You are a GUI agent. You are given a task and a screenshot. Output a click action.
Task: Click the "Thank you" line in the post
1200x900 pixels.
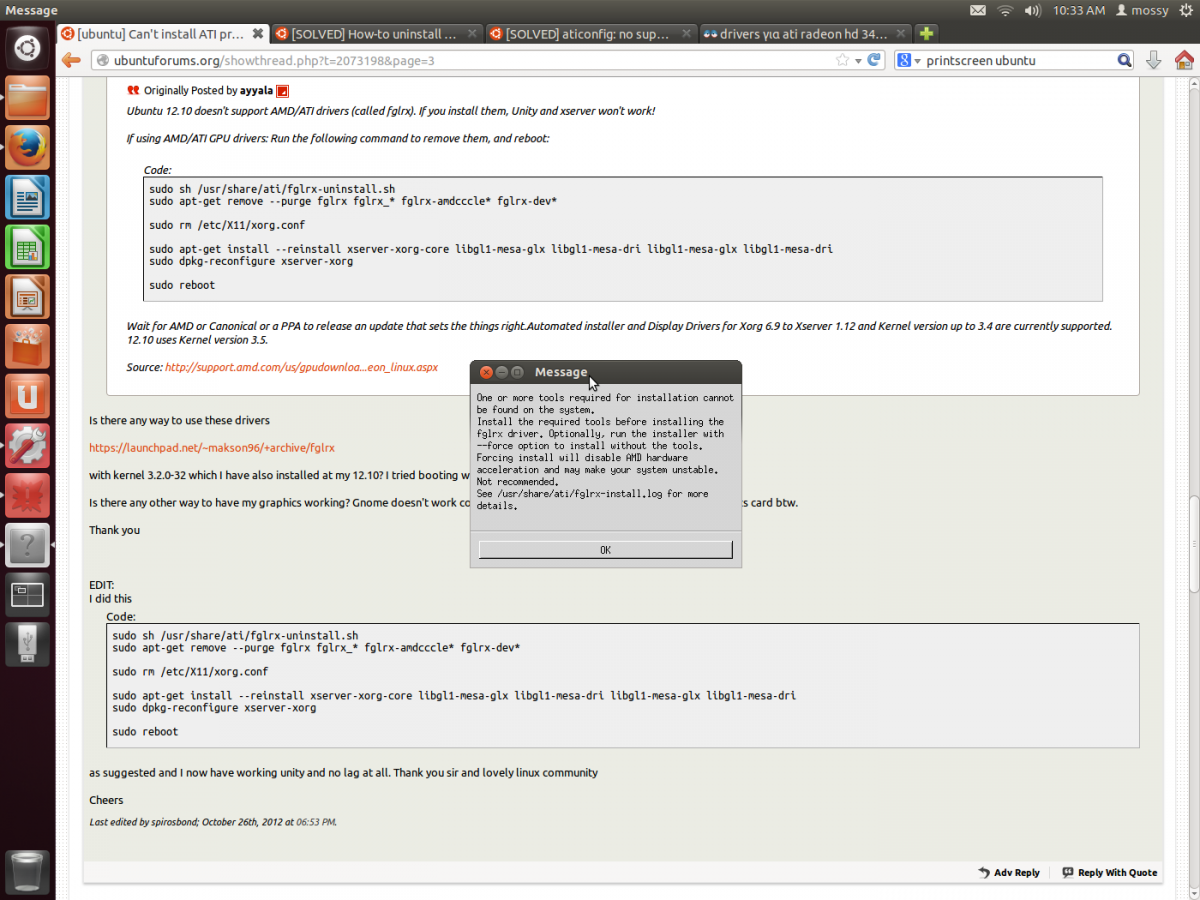click(x=114, y=530)
